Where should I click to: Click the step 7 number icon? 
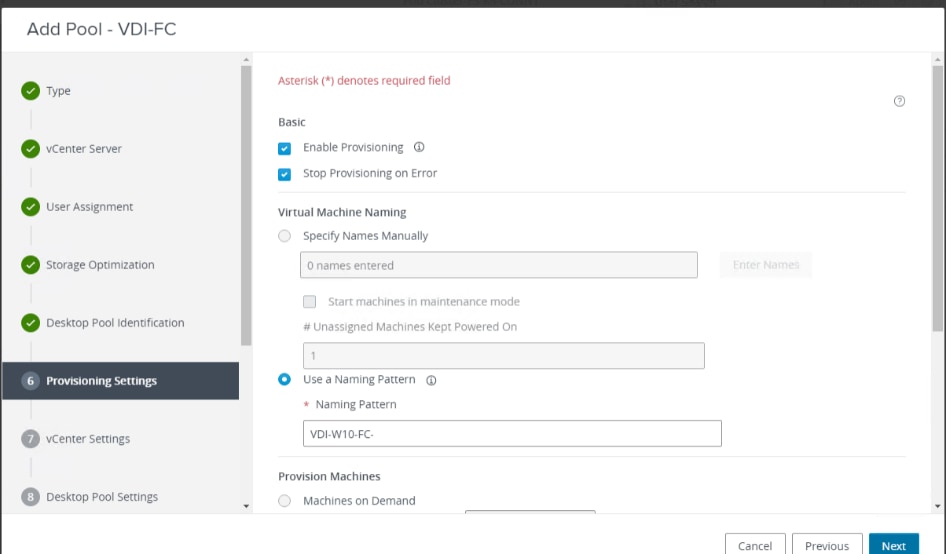click(x=30, y=439)
